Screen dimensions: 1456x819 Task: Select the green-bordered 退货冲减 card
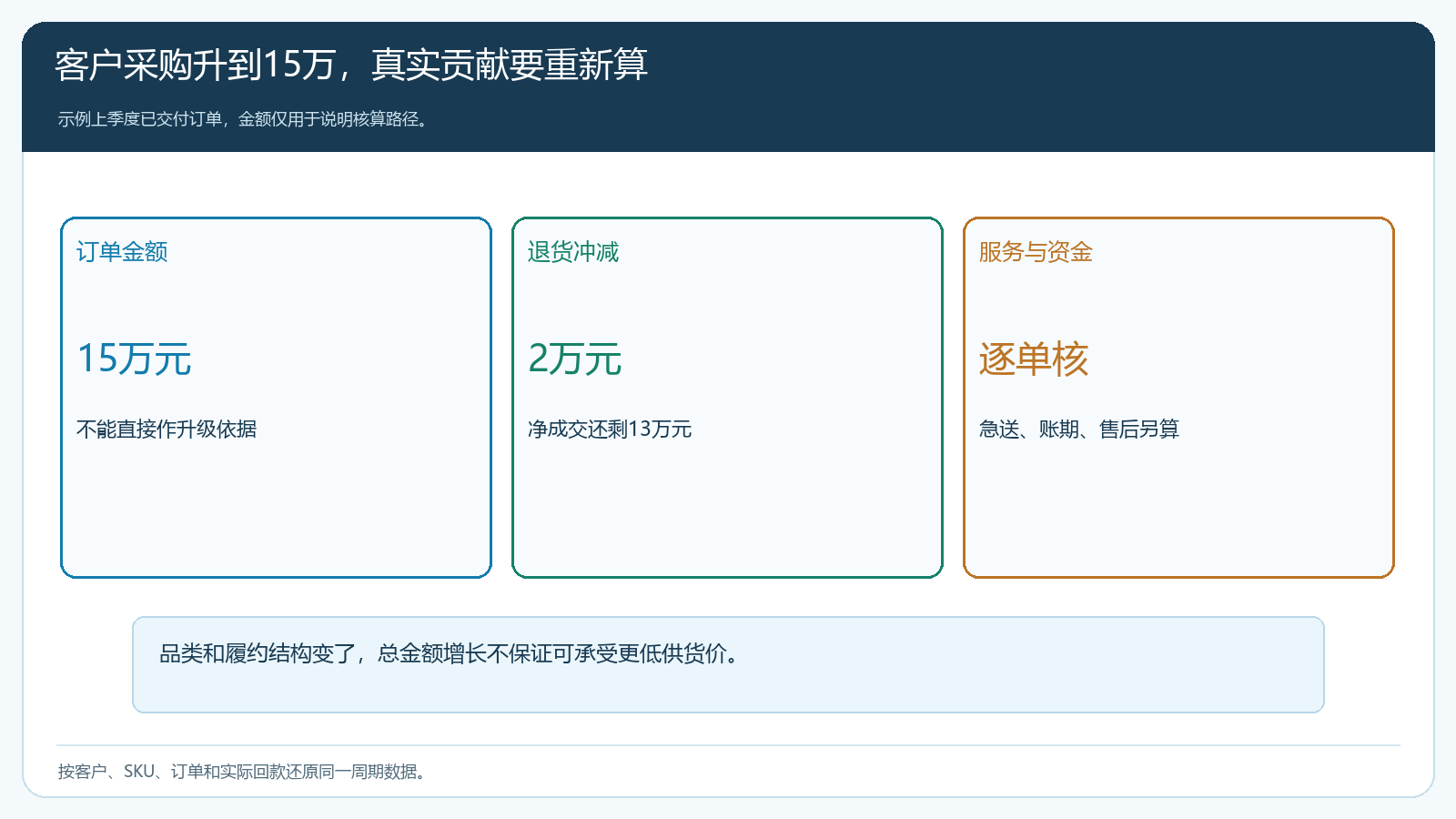pos(727,398)
